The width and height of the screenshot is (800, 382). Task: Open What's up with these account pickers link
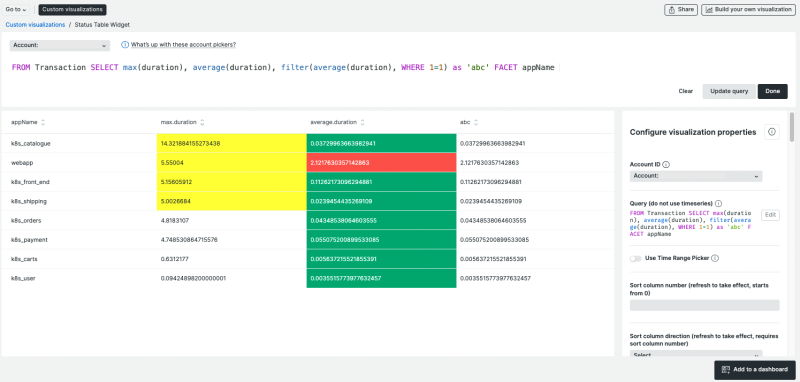183,45
